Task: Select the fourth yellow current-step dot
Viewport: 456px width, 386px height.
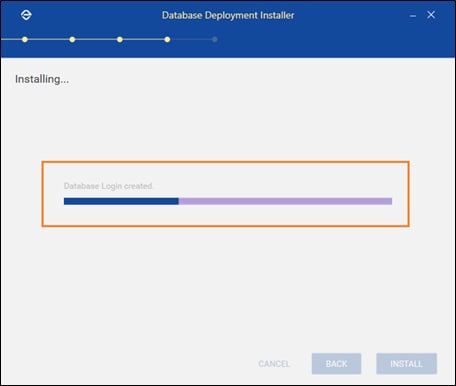Action: [x=167, y=39]
